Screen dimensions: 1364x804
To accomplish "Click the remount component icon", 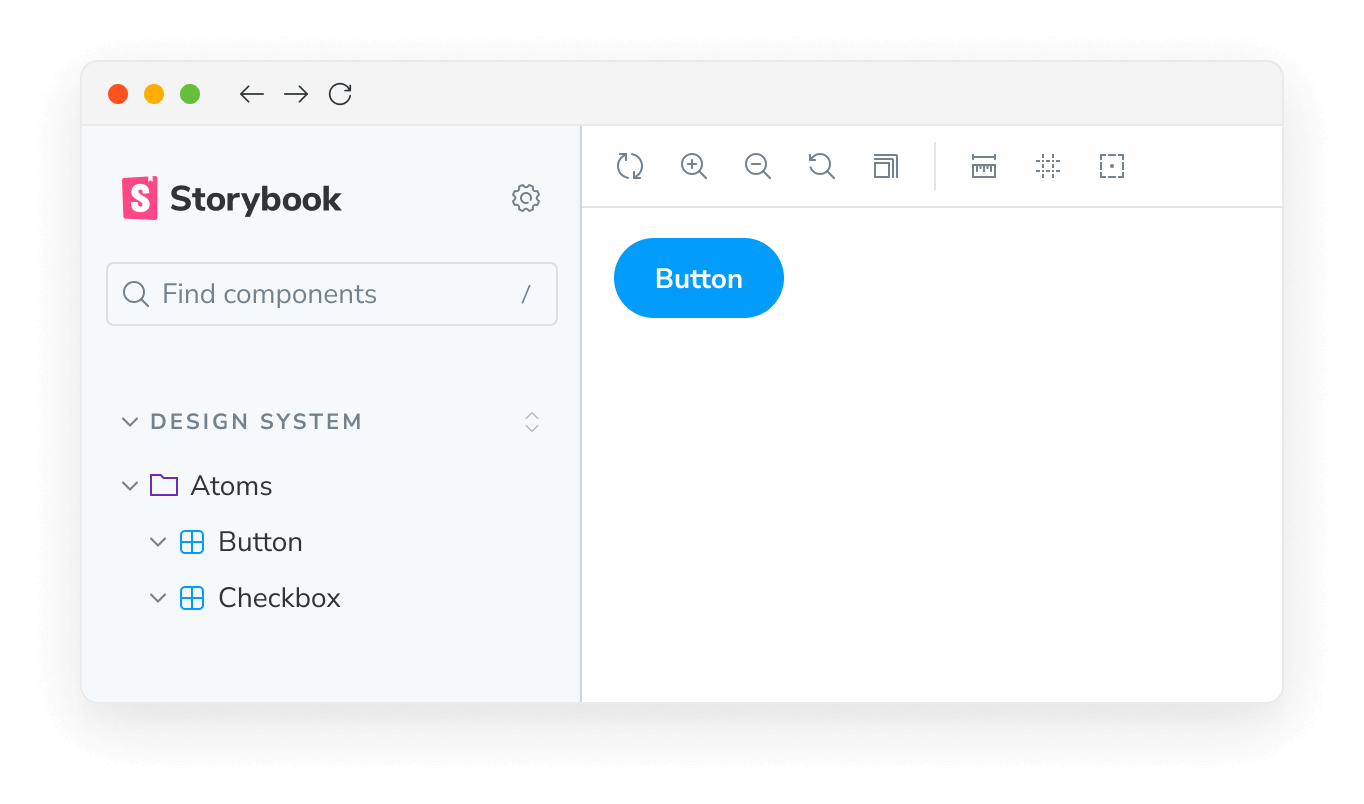I will point(630,166).
